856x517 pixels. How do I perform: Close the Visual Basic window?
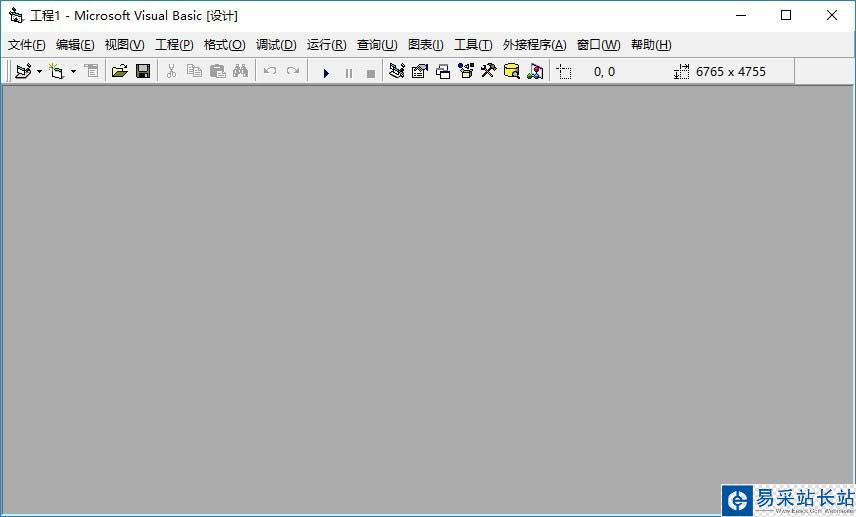tap(831, 15)
